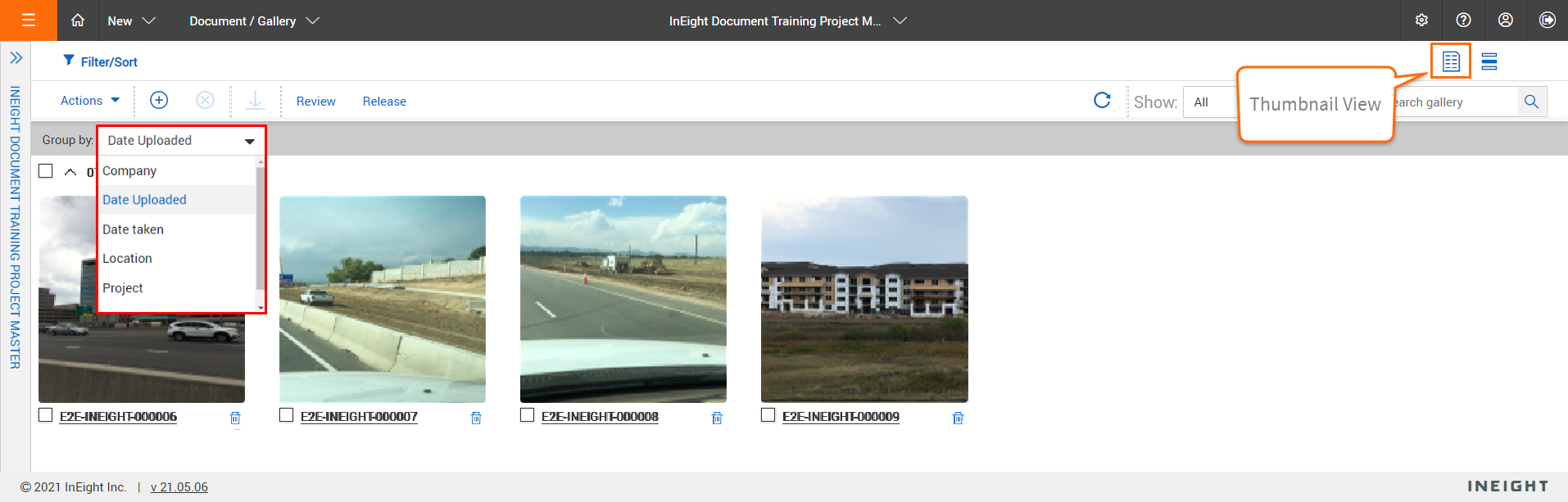This screenshot has height=502, width=1568.
Task: Click the v 21.05.06 version link
Action: point(179,487)
